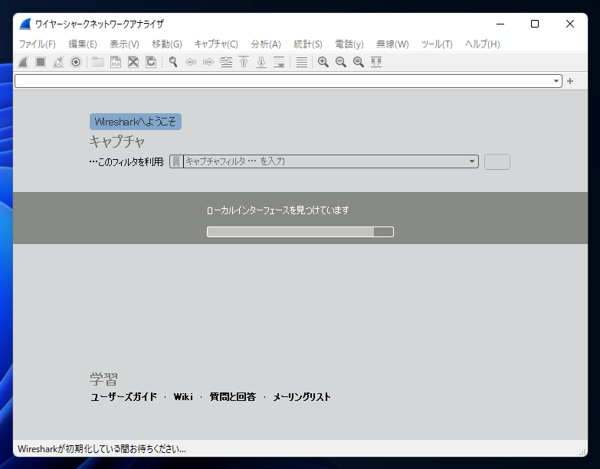The image size is (600, 469).
Task: Open the ヘルプ(H) menu
Action: coord(483,44)
